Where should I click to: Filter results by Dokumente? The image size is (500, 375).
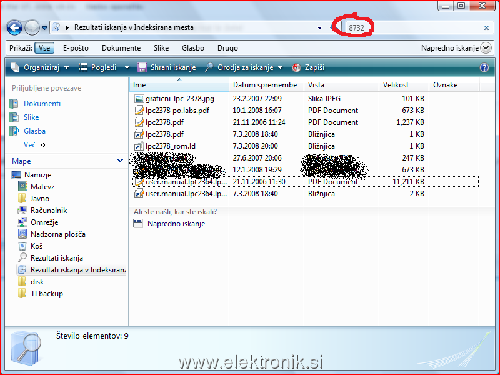coord(121,48)
